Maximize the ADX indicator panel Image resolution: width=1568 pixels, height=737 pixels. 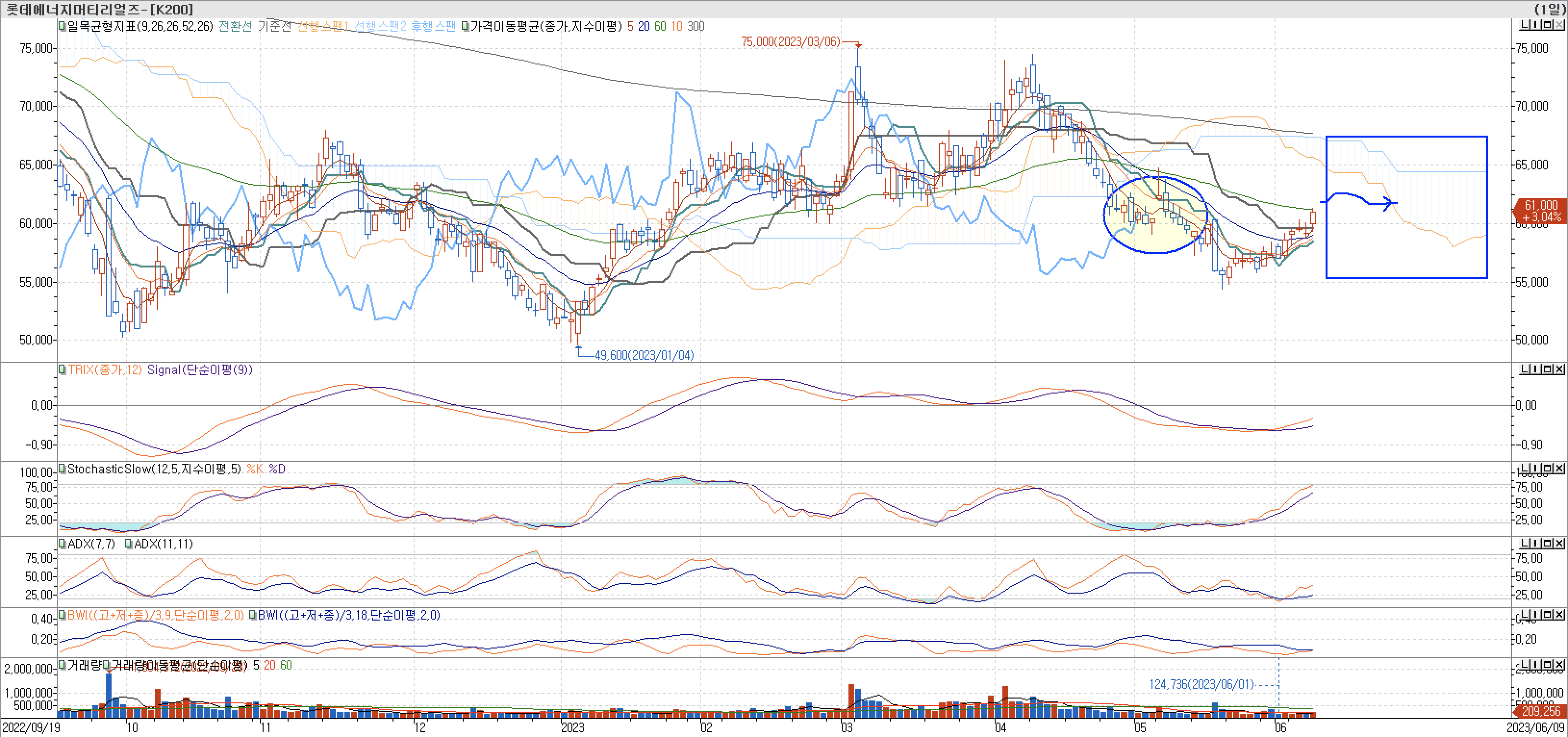click(x=1548, y=544)
